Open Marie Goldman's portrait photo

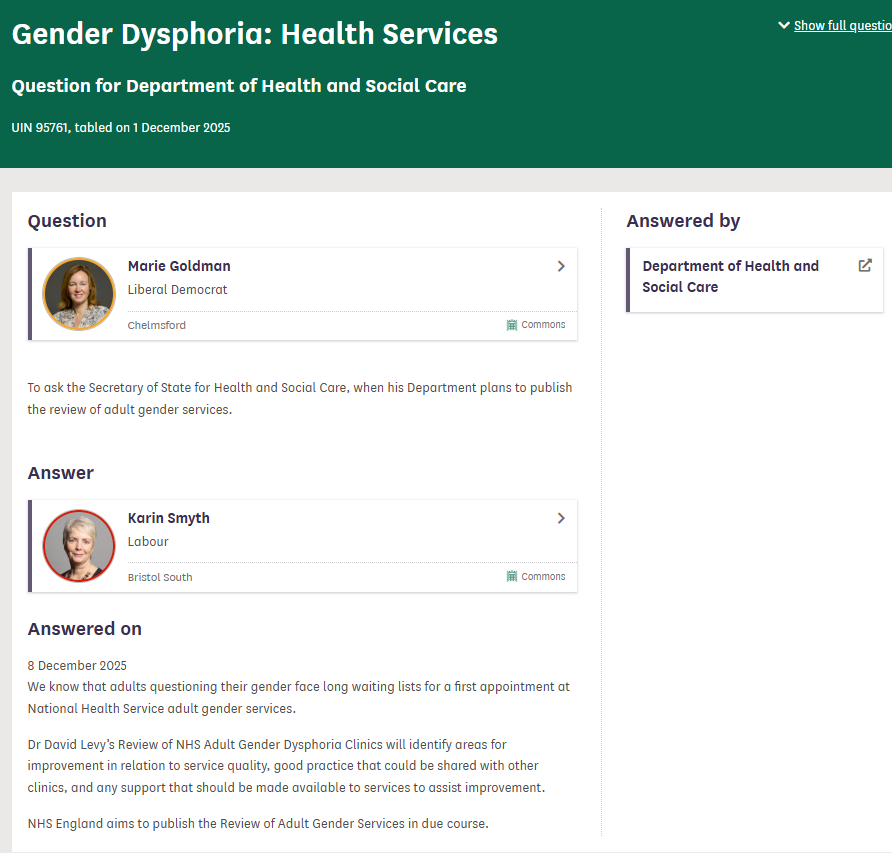pos(79,294)
